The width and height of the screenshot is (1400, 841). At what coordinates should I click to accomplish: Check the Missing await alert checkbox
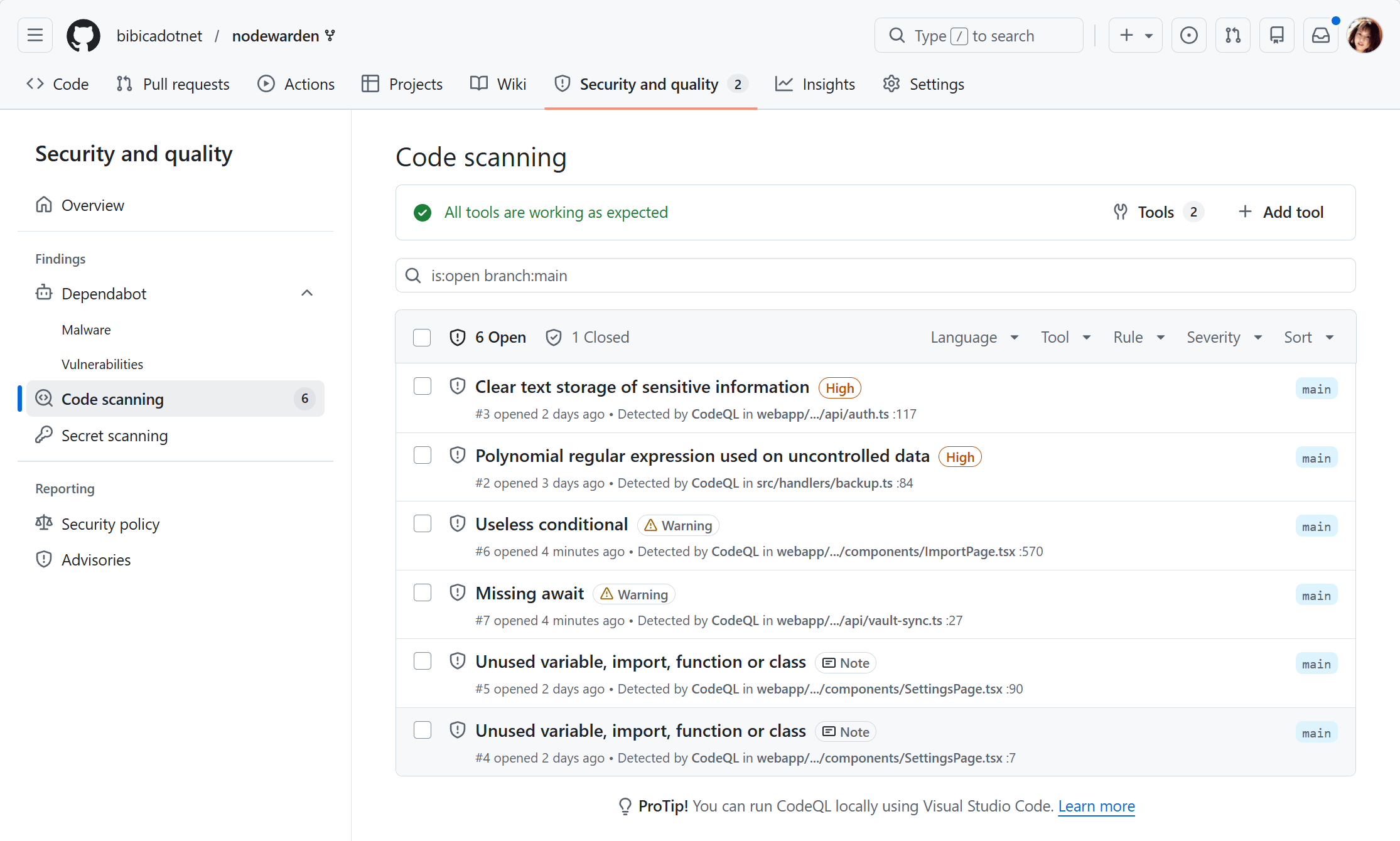pyautogui.click(x=423, y=592)
